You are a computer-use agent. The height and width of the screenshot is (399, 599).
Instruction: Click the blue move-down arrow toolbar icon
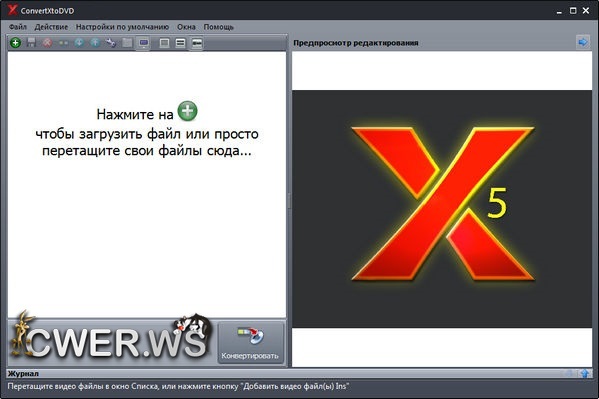click(79, 43)
